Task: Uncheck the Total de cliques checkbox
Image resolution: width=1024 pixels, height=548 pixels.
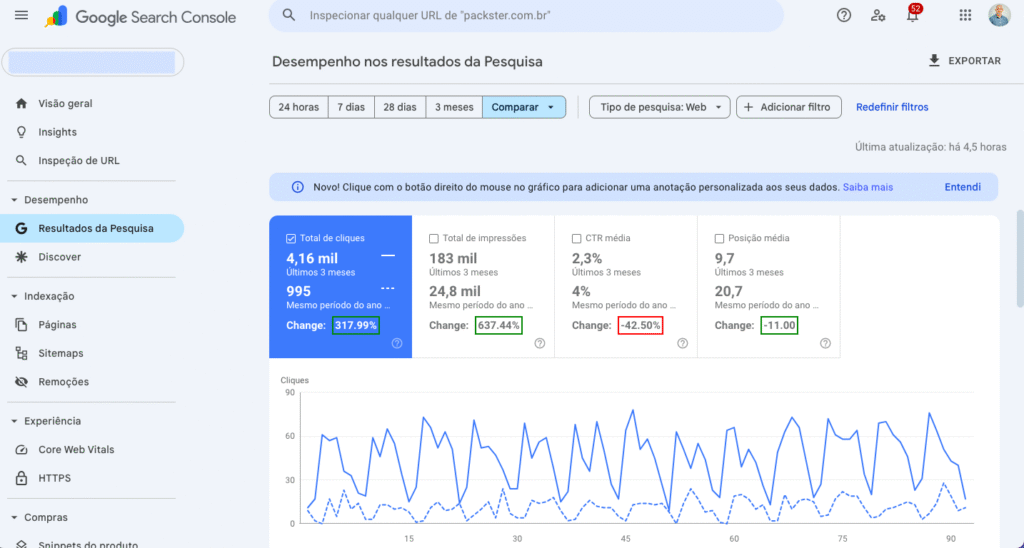Action: point(291,239)
